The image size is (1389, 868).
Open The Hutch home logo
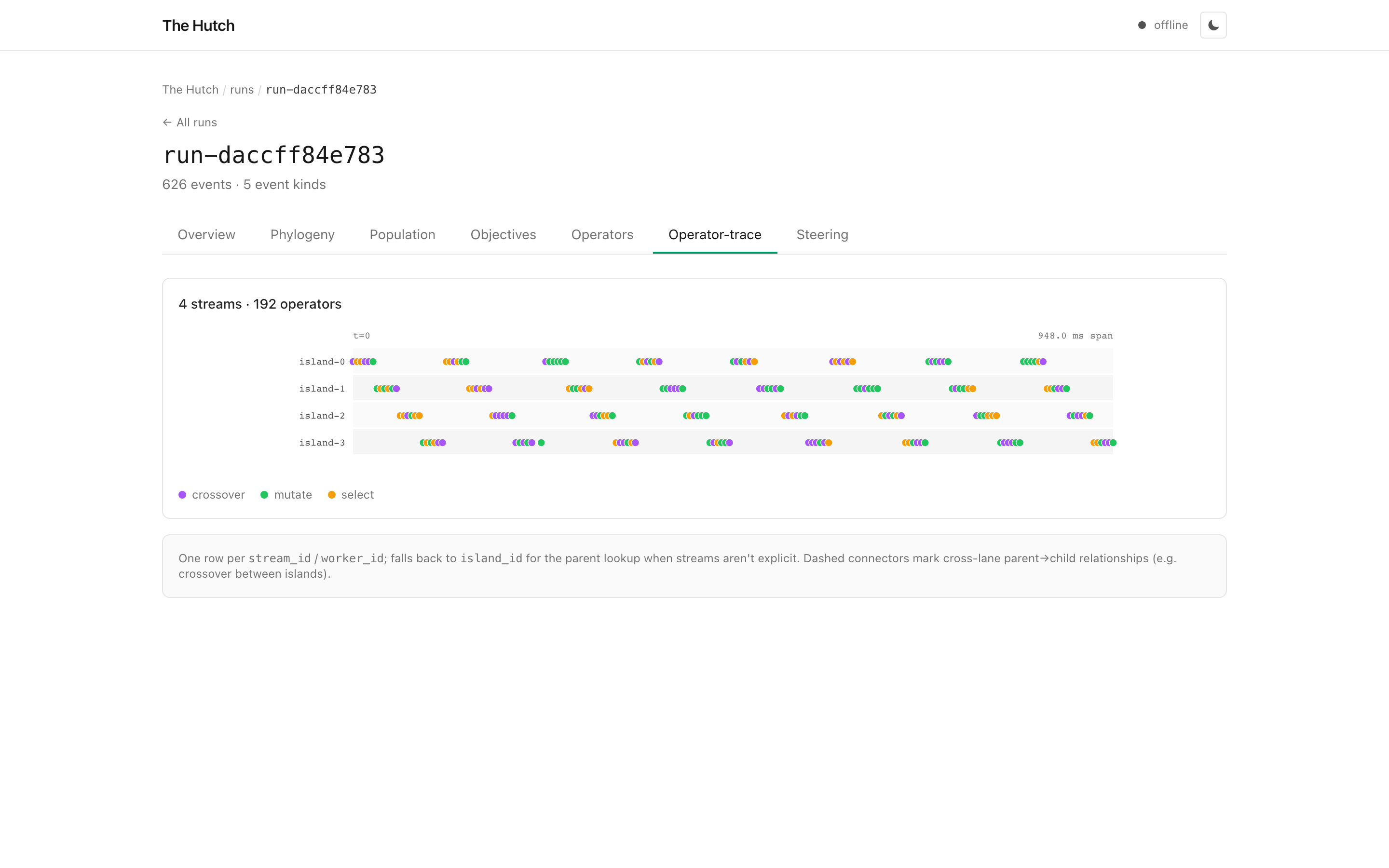point(198,25)
